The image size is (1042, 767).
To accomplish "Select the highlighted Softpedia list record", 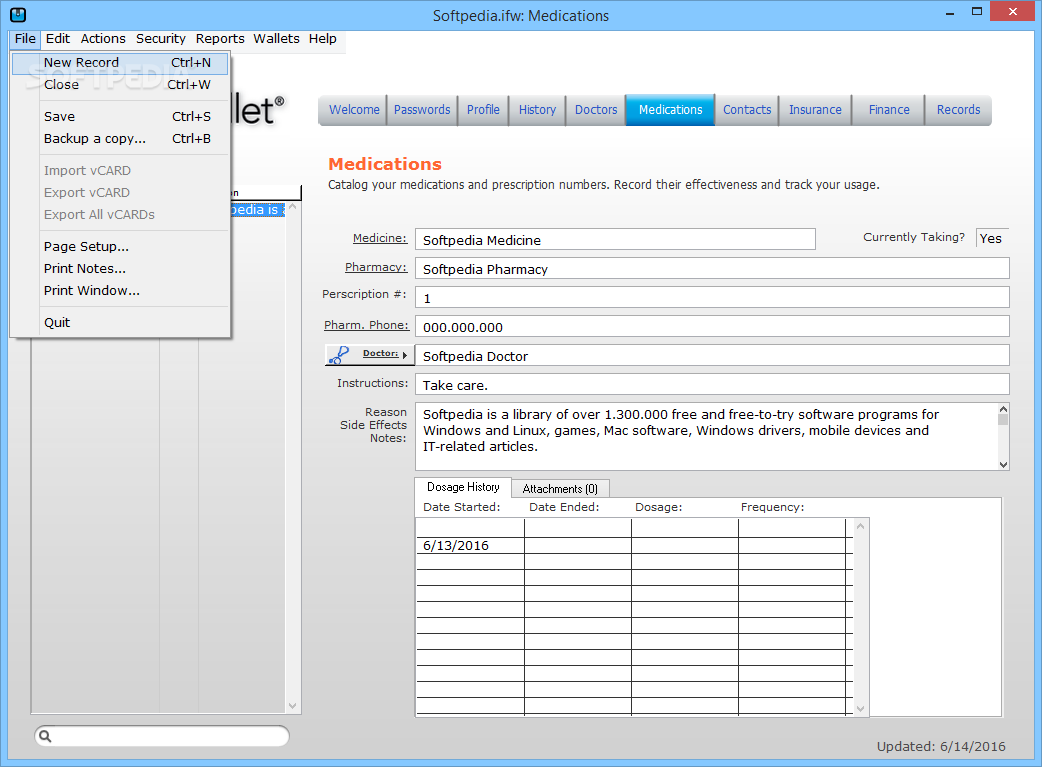I will pos(258,209).
